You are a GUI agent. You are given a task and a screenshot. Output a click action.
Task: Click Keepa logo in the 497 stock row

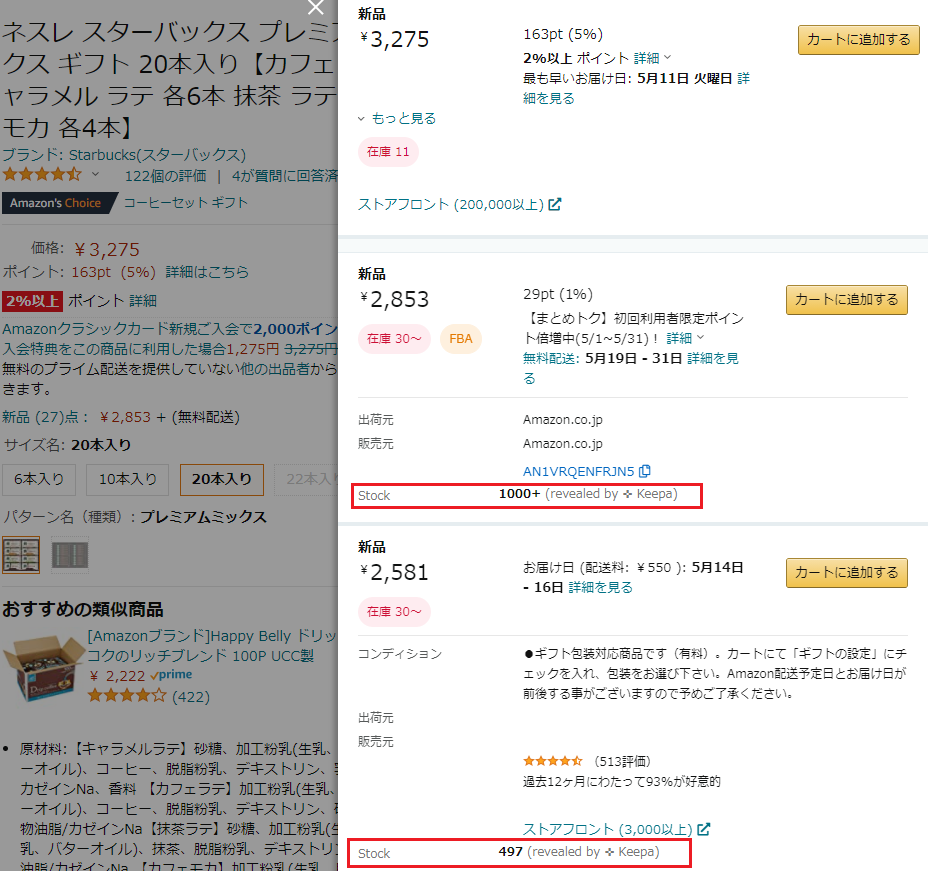click(610, 852)
